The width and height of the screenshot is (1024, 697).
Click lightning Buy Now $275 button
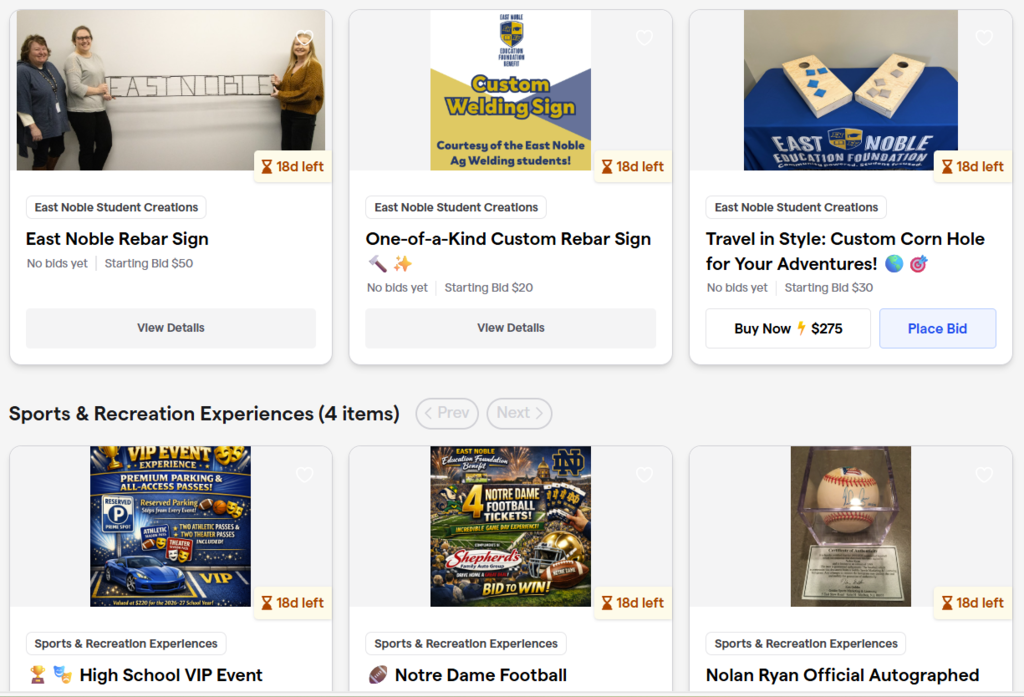point(788,328)
